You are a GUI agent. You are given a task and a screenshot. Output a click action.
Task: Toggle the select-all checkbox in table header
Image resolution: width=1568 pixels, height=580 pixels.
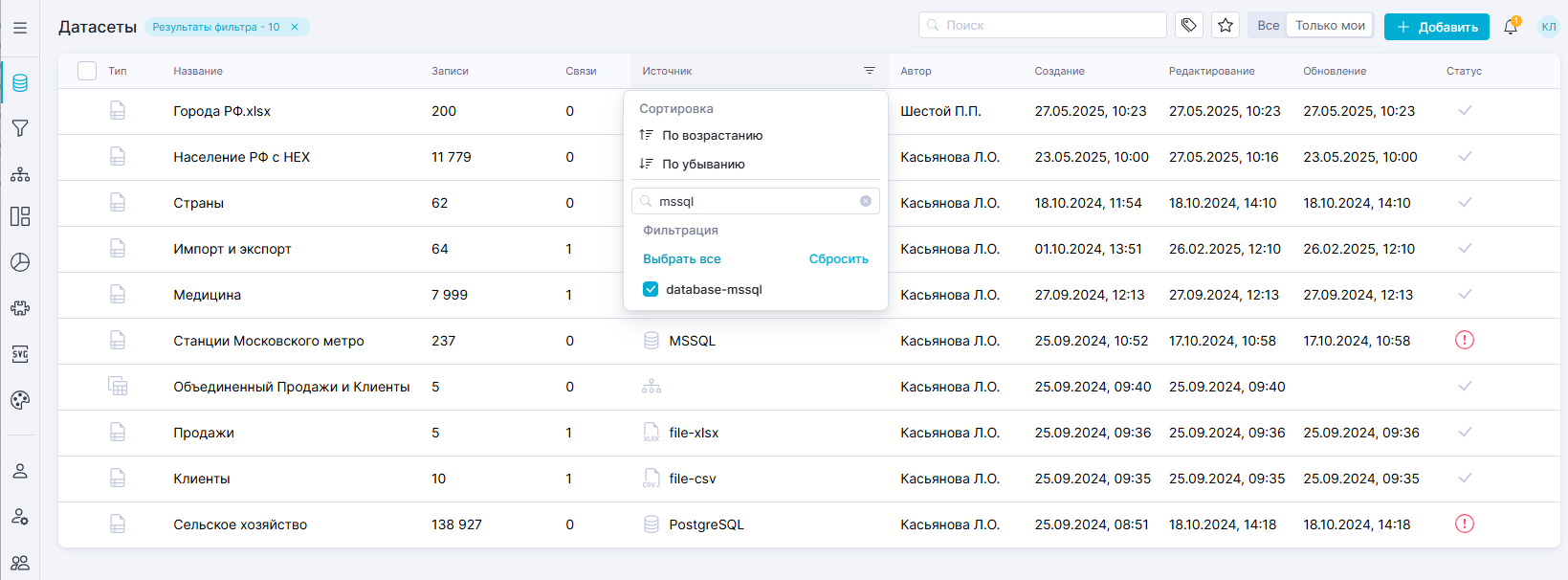coord(87,71)
